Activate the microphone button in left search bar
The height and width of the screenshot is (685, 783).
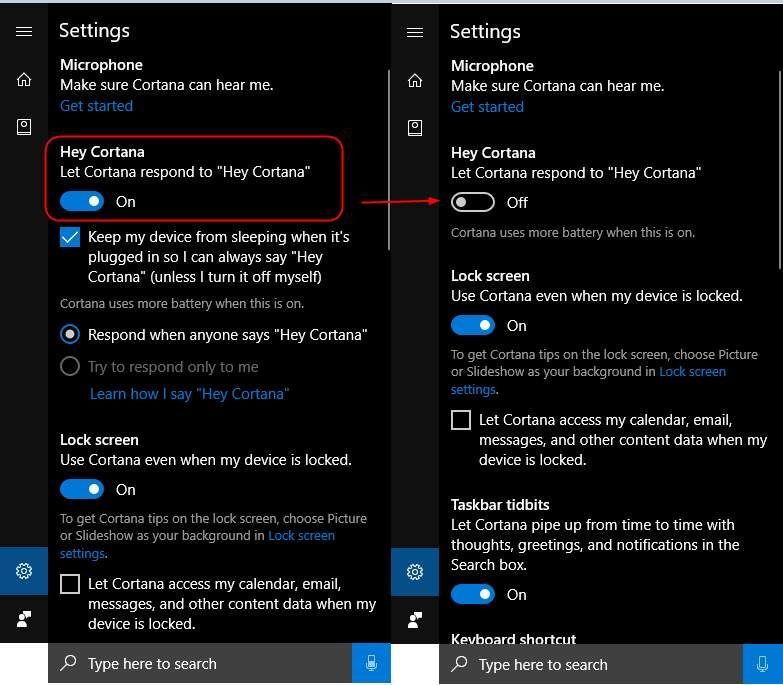pos(371,663)
